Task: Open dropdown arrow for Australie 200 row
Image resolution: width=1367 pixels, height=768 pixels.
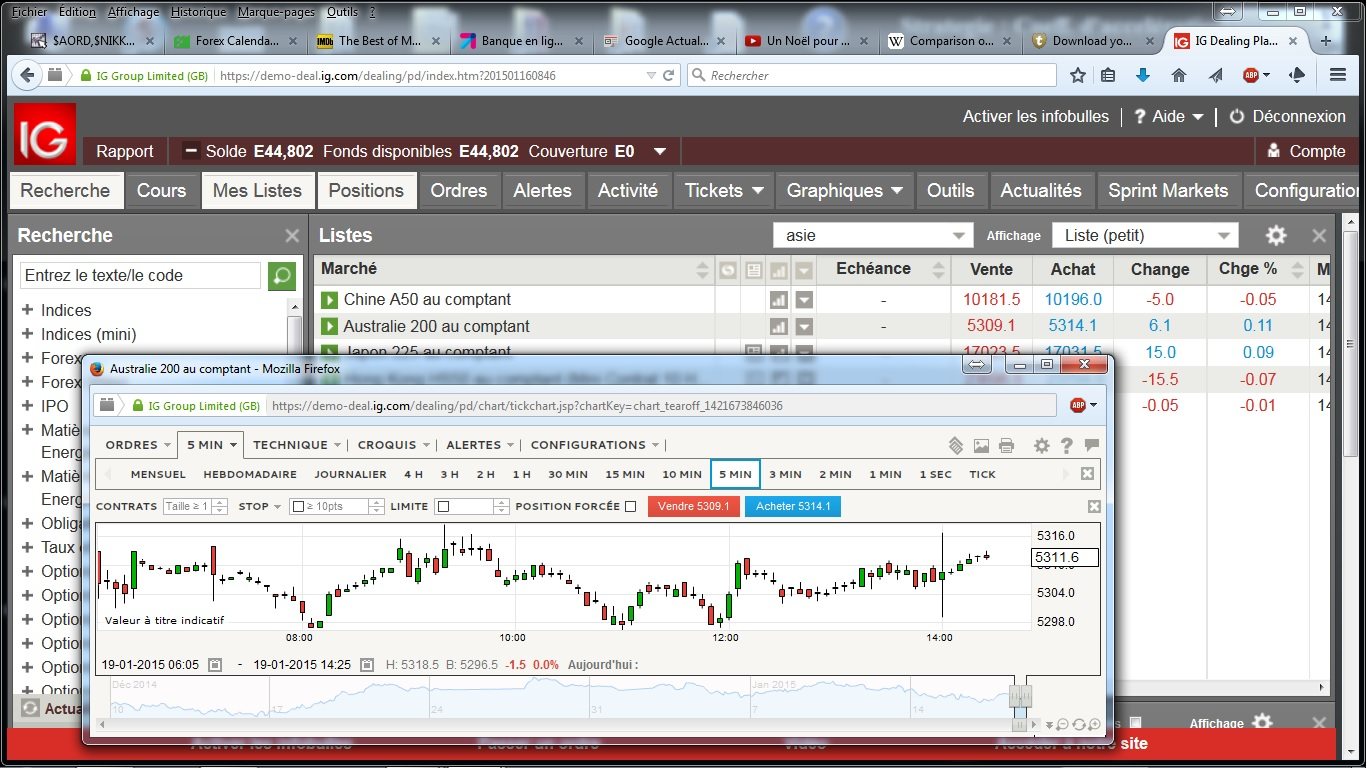Action: coord(804,327)
